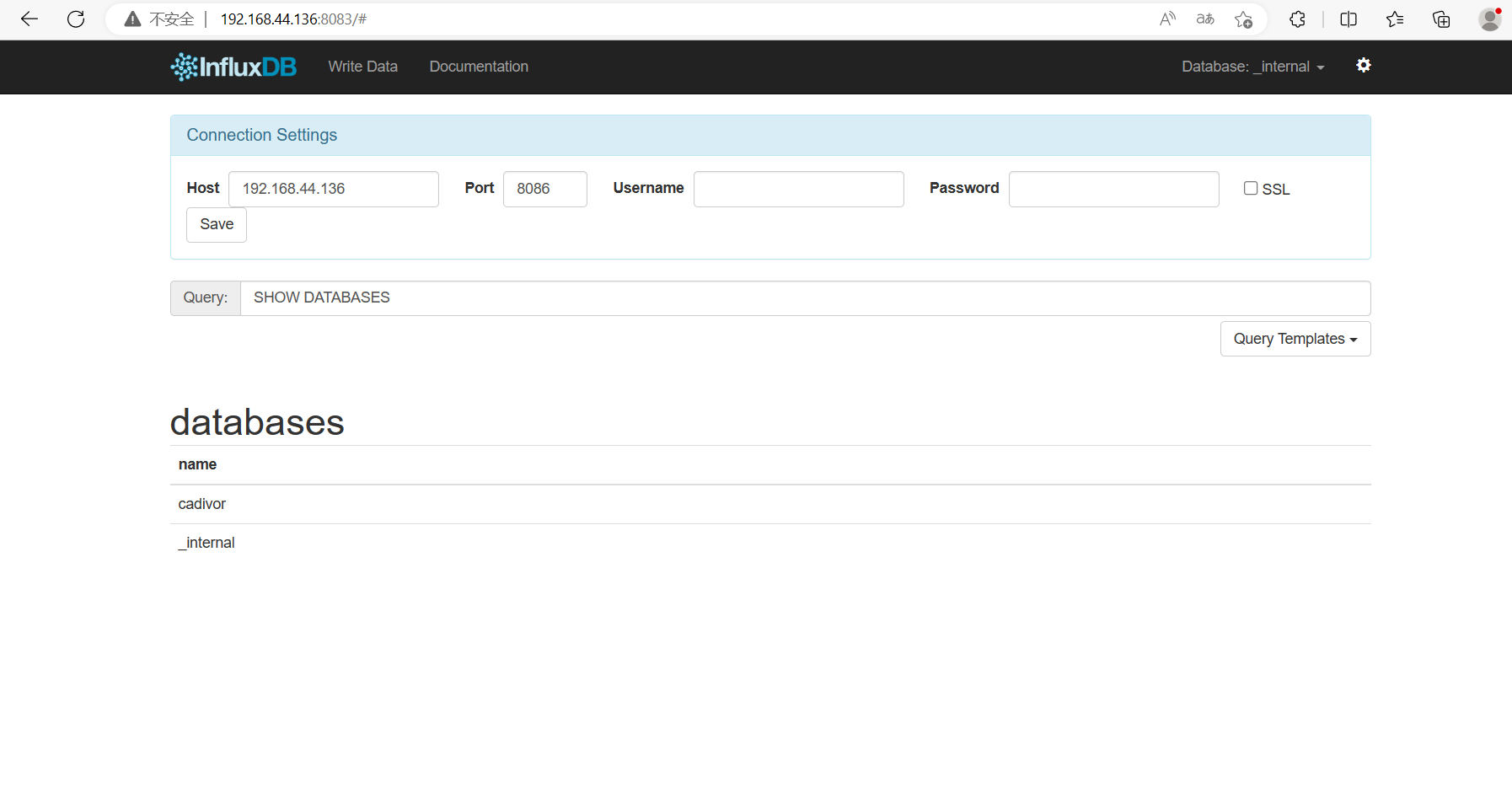
Task: Add this page to favorites star icon
Action: (1243, 19)
